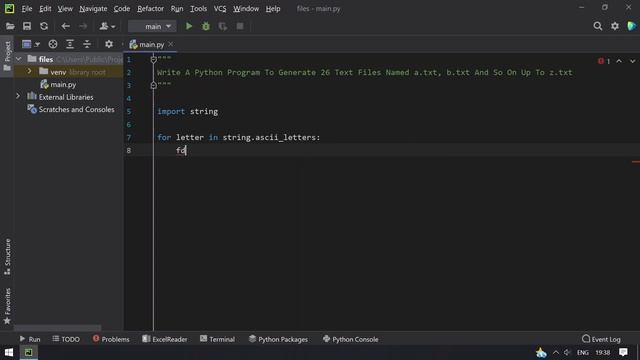Image resolution: width=640 pixels, height=360 pixels.
Task: Open the VCS menu
Action: 220,9
